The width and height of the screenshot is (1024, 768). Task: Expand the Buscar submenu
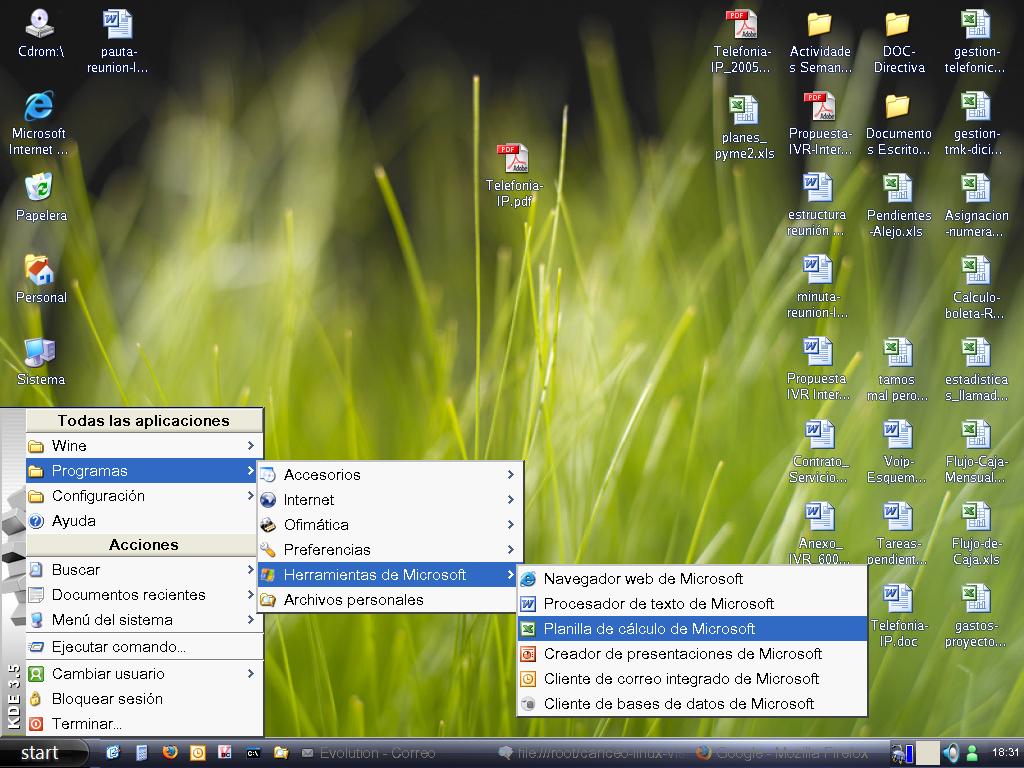pyautogui.click(x=144, y=569)
